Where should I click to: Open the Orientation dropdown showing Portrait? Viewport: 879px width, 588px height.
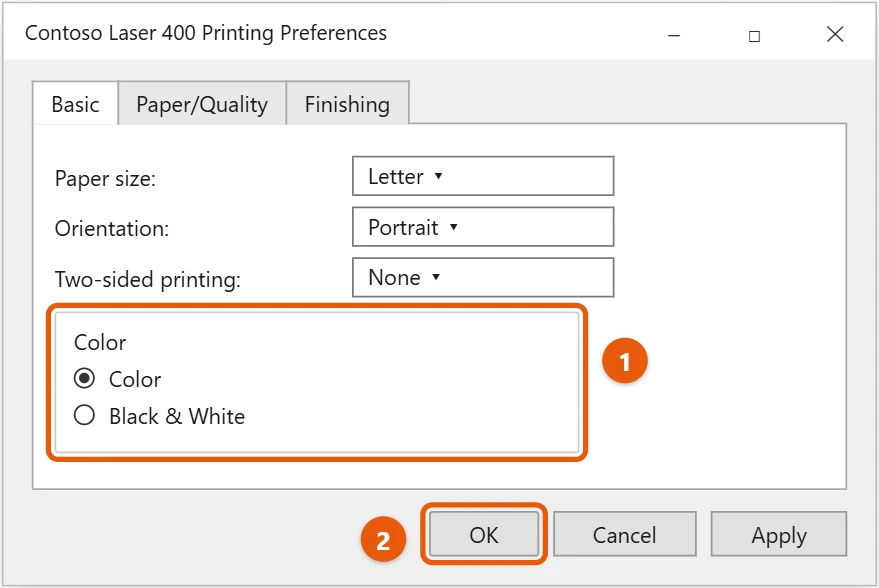(x=483, y=226)
